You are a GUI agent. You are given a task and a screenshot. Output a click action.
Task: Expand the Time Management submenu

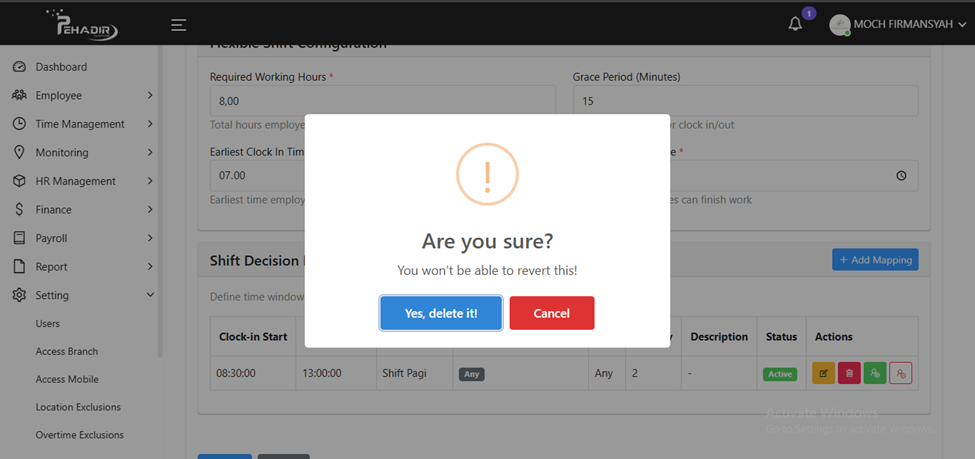point(80,124)
